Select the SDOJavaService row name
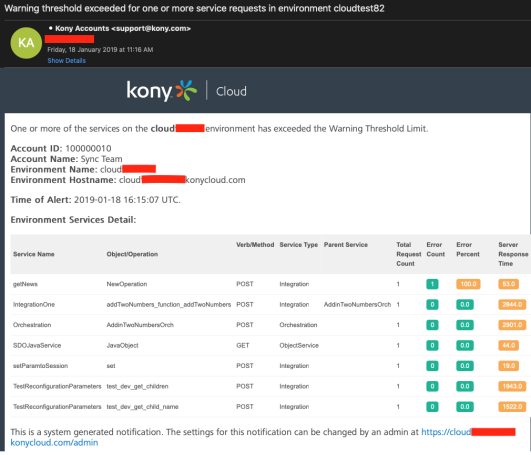Viewport: 531px width, 455px height. pos(37,345)
